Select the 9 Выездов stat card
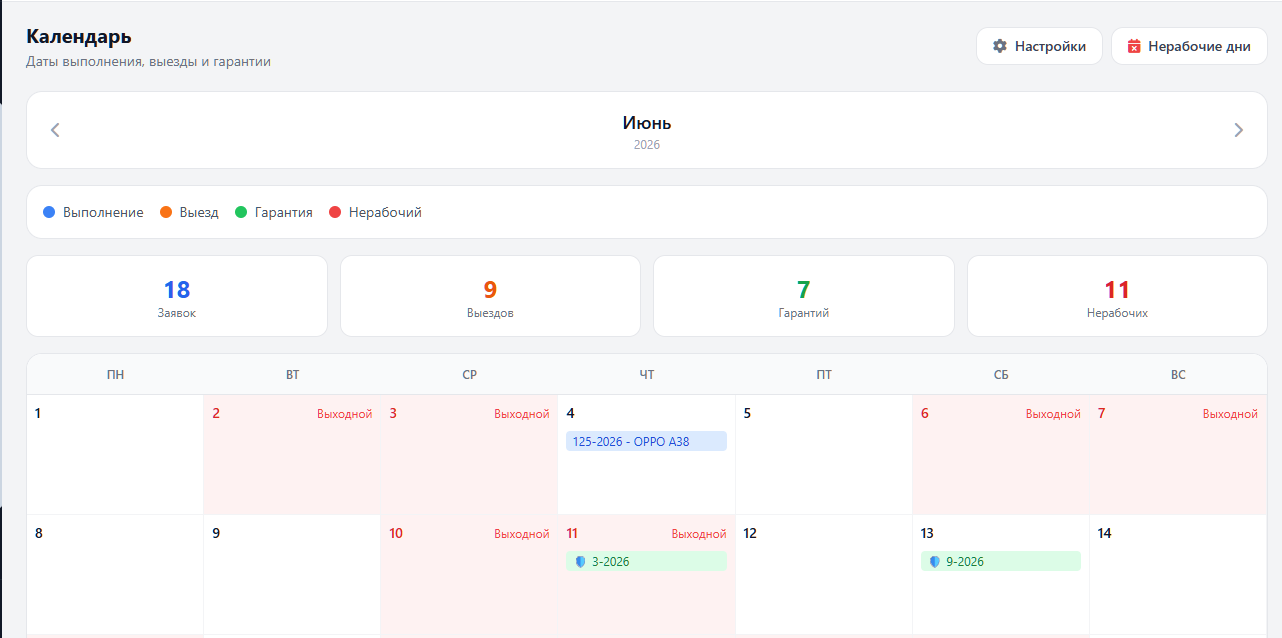Viewport: 1282px width, 638px height. (490, 296)
